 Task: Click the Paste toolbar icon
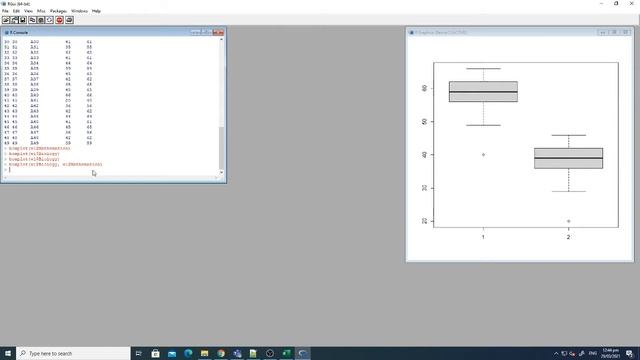41,20
